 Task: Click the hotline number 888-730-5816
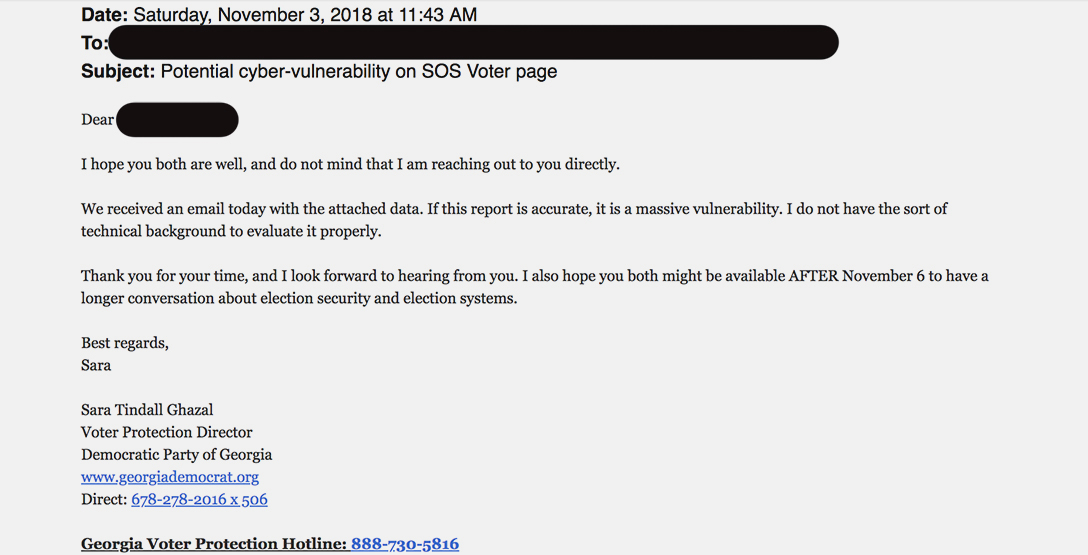point(405,543)
